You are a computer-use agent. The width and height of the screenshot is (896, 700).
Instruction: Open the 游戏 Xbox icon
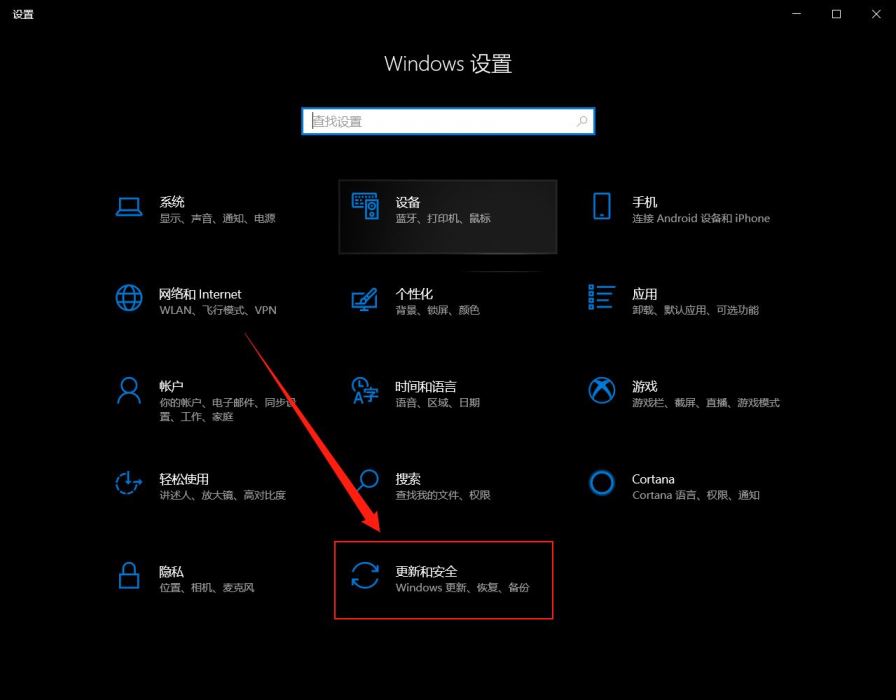click(x=602, y=391)
